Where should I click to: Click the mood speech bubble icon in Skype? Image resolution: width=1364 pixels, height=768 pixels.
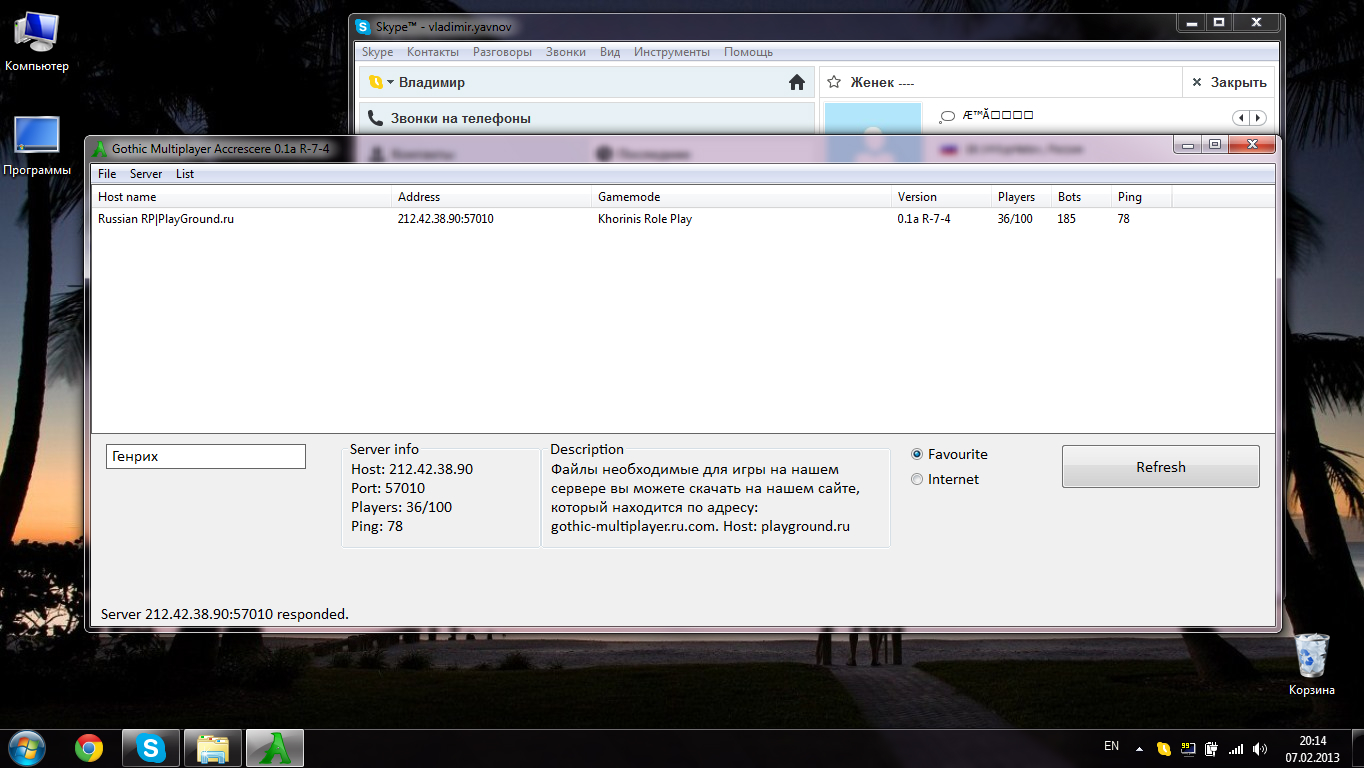pyautogui.click(x=948, y=117)
